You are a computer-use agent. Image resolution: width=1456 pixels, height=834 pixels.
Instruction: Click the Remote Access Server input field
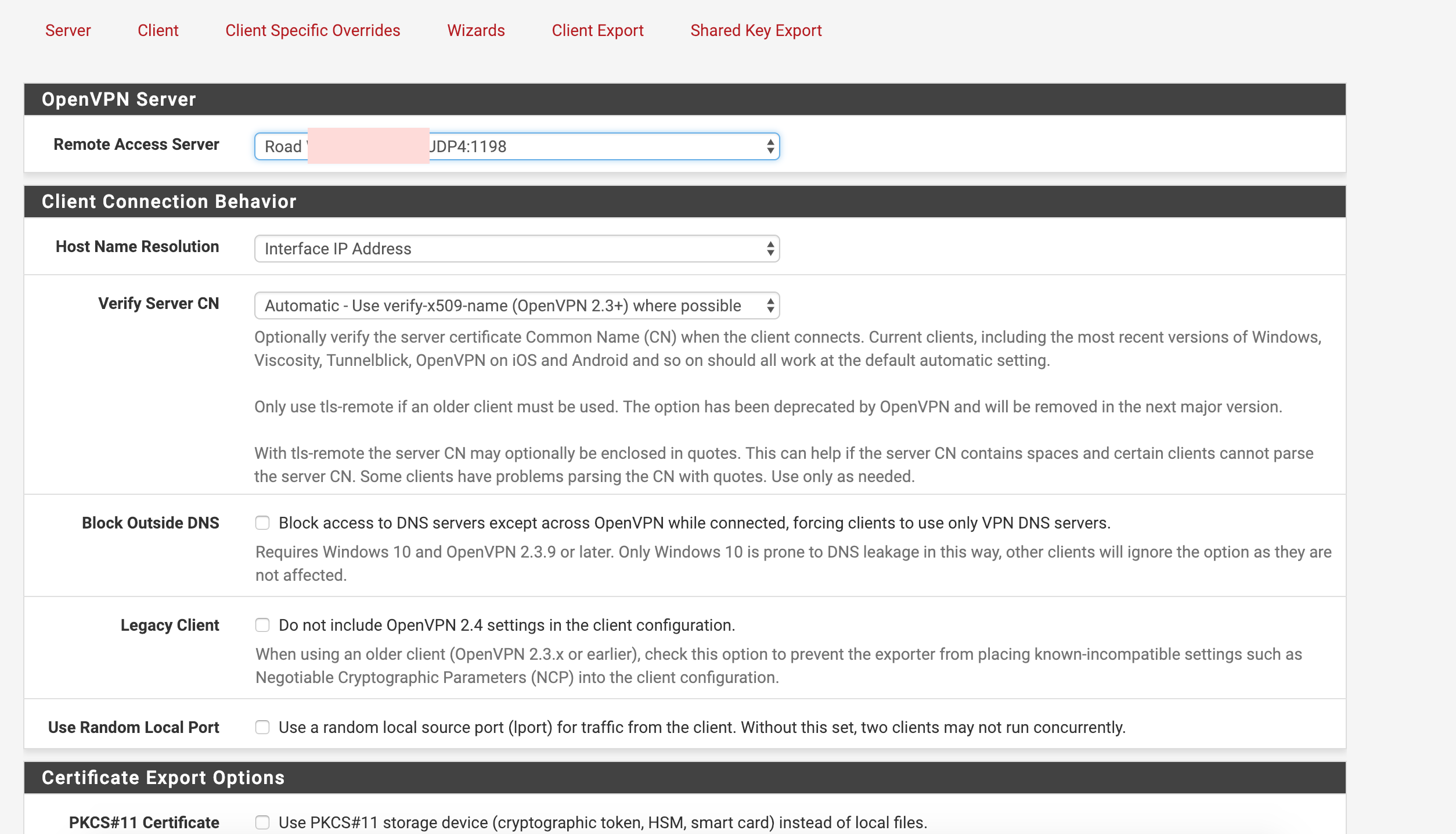point(517,146)
